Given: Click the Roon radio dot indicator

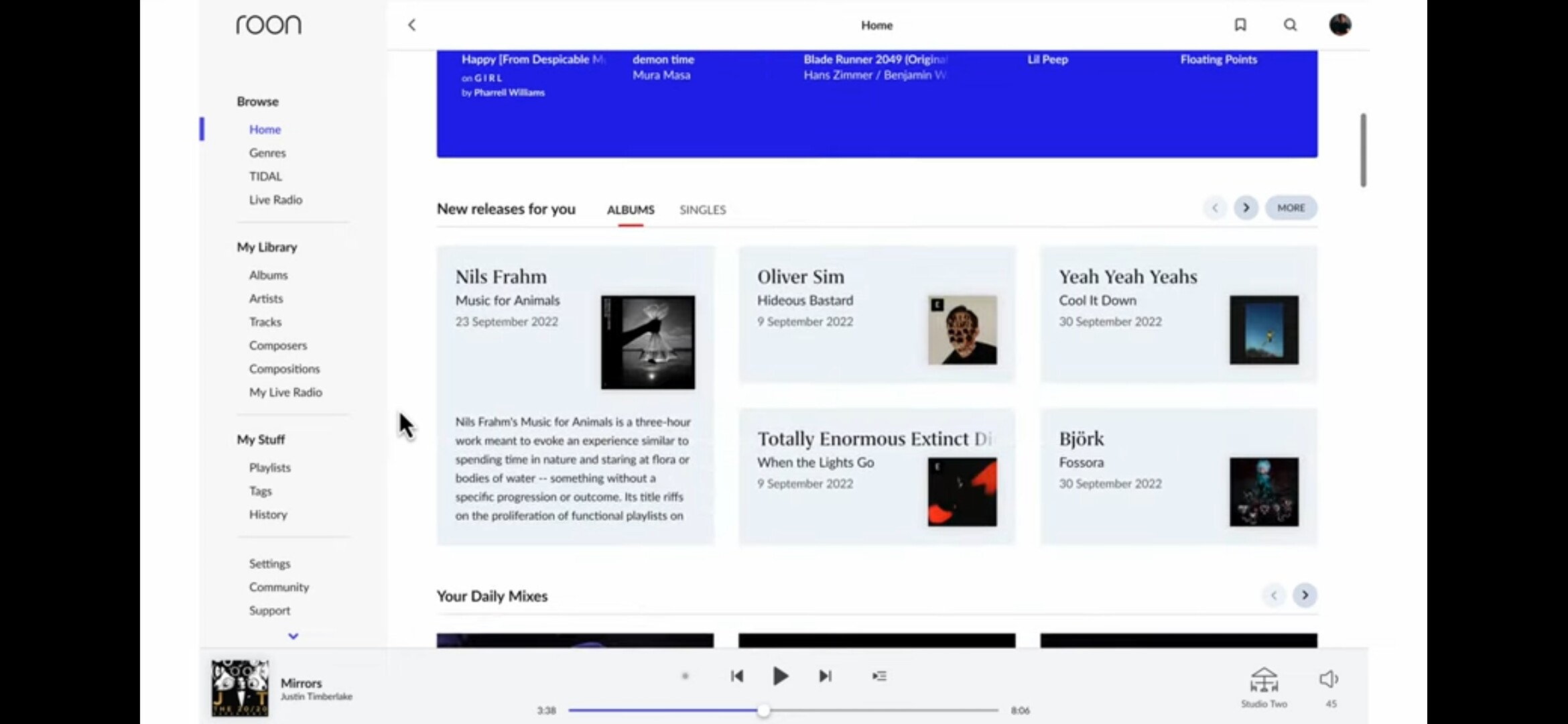Looking at the screenshot, I should 685,676.
